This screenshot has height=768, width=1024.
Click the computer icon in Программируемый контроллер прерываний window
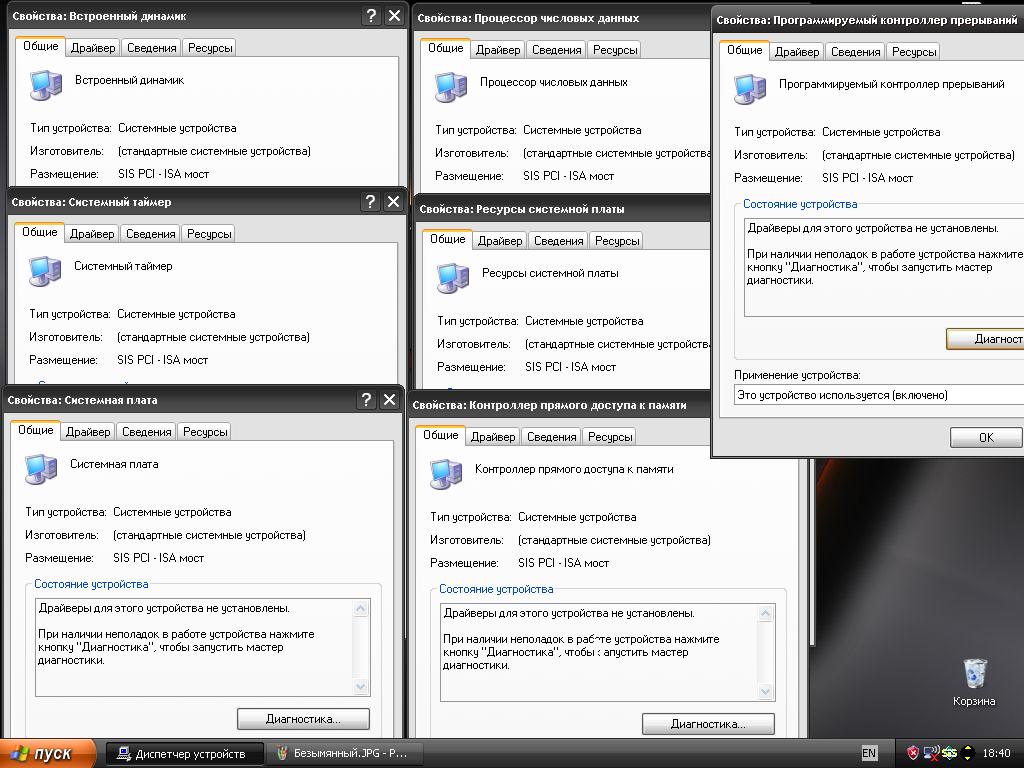(x=750, y=88)
